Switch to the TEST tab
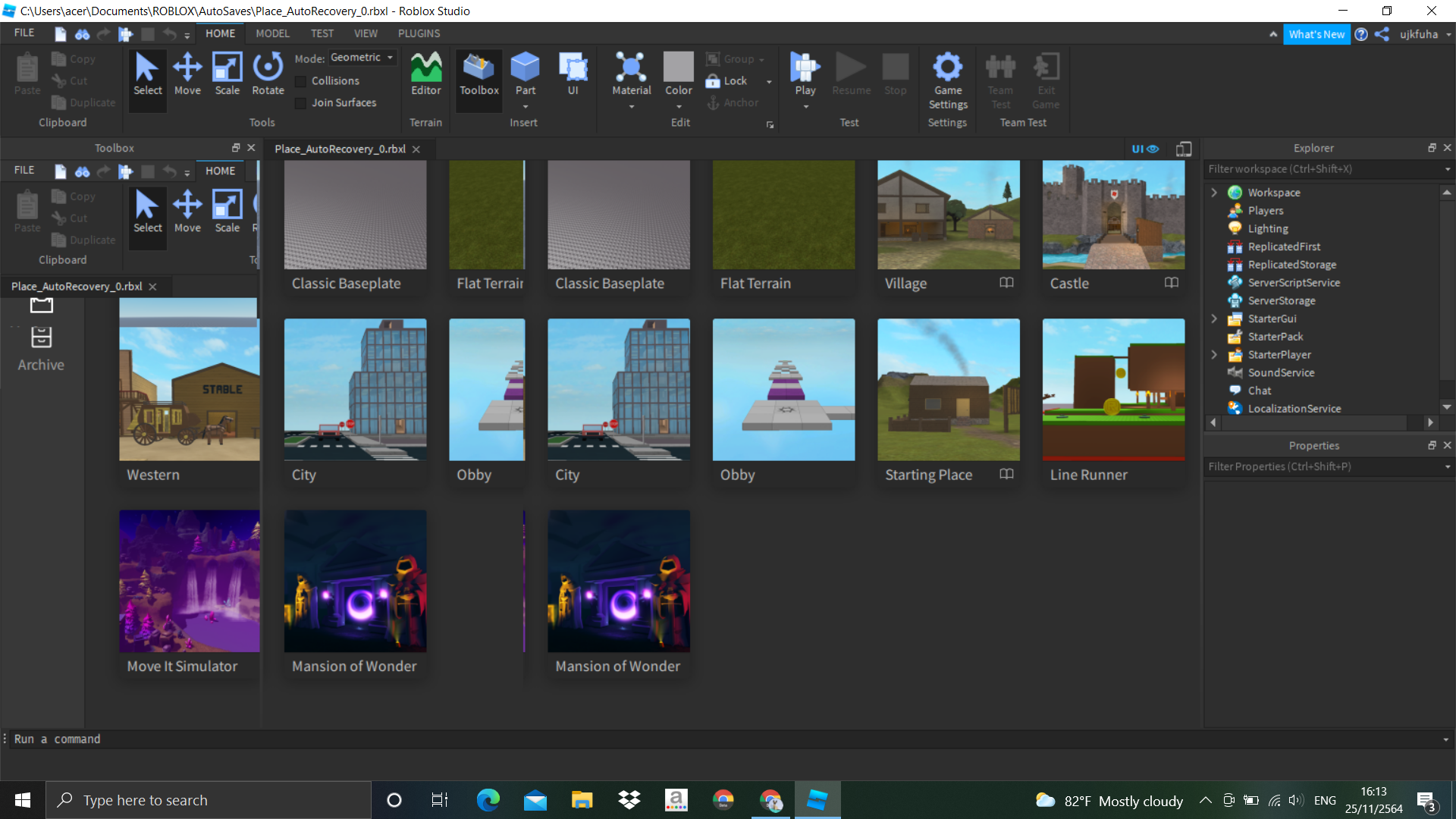Viewport: 1456px width, 819px height. tap(322, 33)
